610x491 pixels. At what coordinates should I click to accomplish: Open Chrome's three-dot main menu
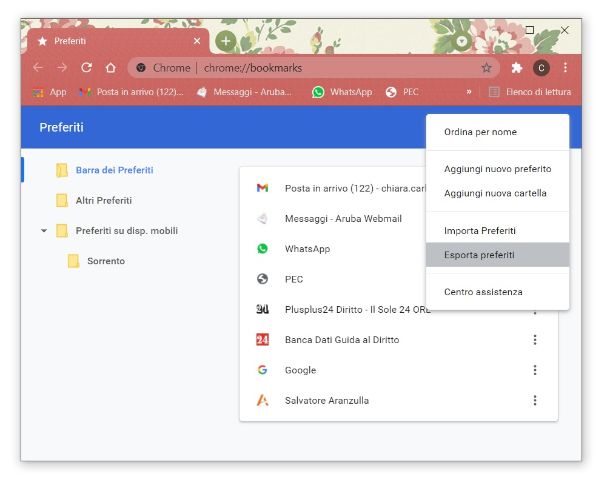[565, 68]
